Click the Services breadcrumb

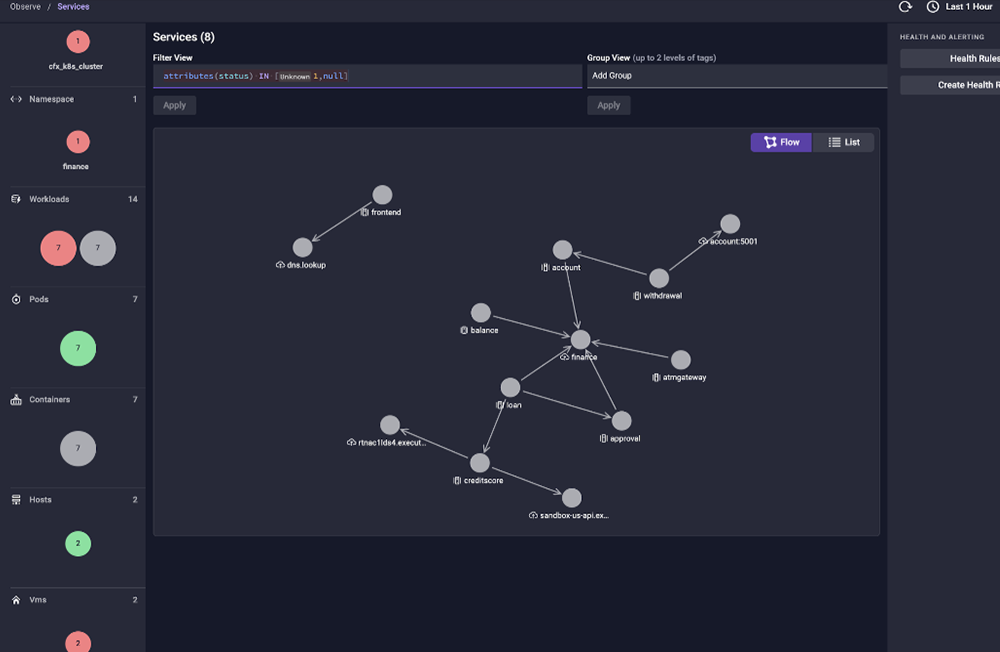(73, 7)
